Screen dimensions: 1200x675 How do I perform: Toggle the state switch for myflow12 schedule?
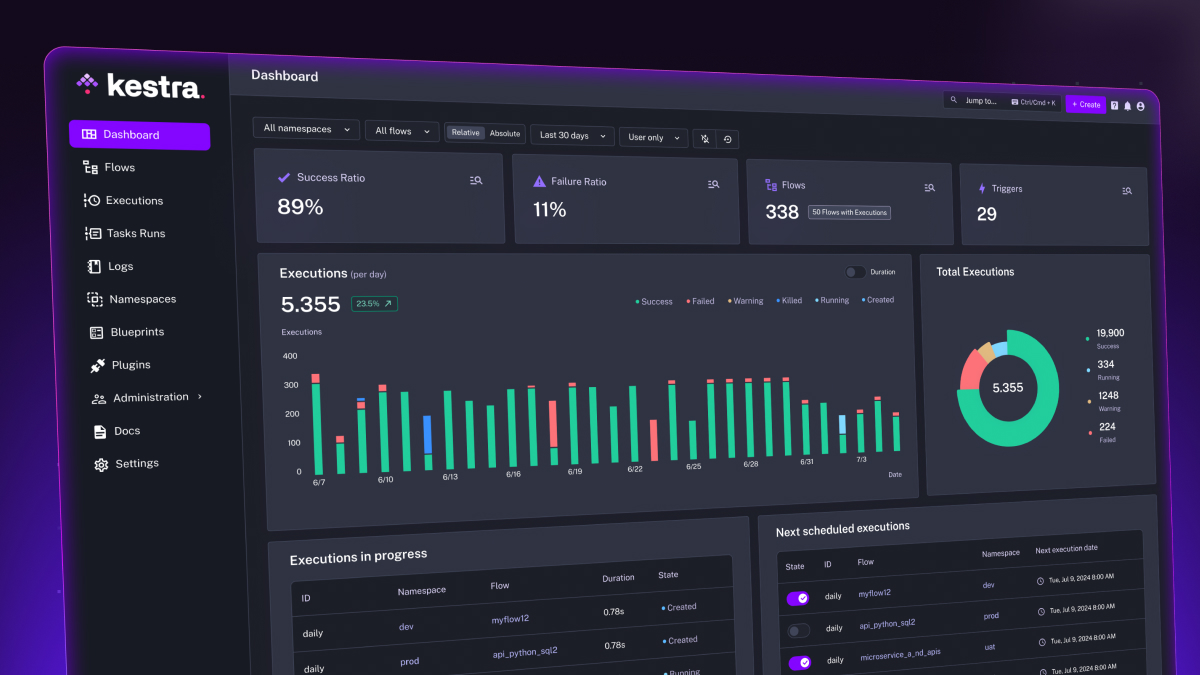798,598
